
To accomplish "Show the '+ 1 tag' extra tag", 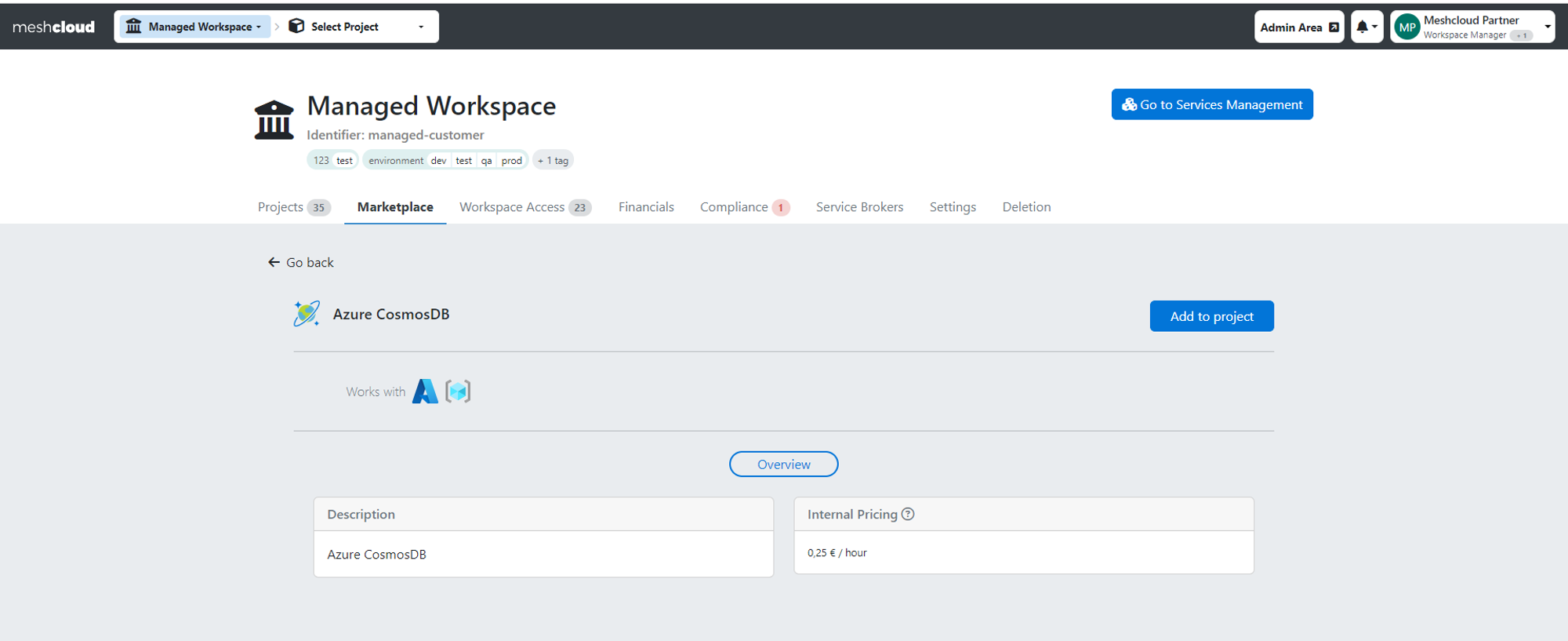I will pos(553,160).
